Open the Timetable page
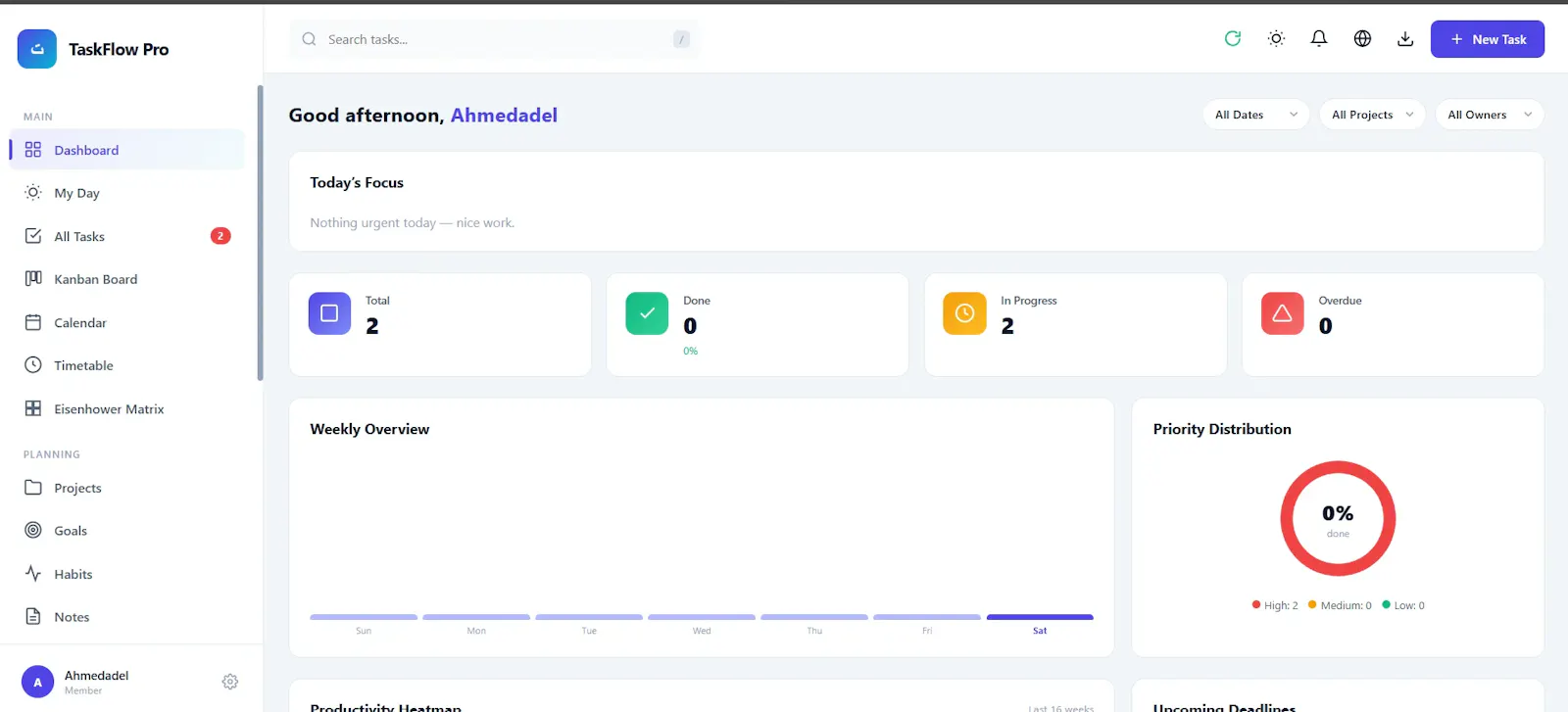 [x=127, y=365]
